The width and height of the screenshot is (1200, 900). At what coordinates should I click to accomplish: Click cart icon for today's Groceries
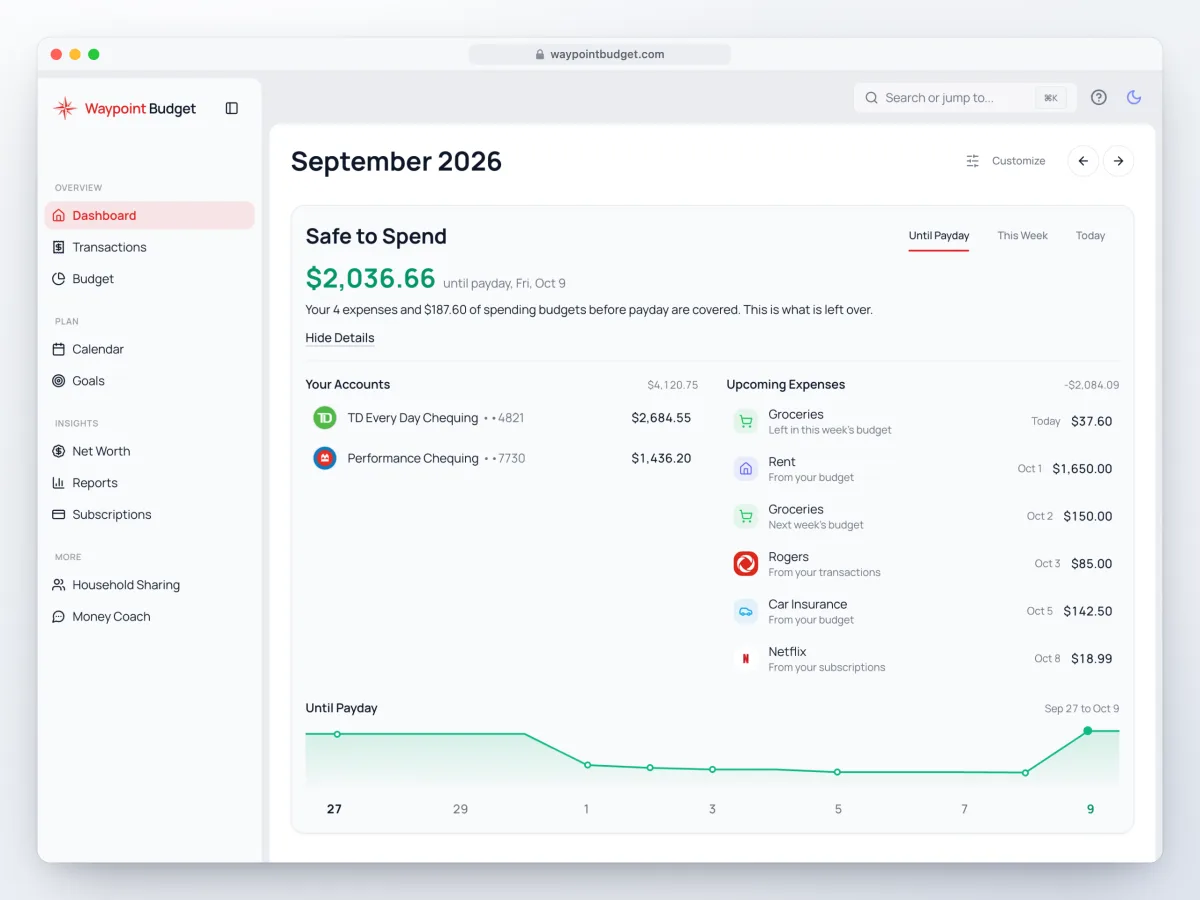(x=746, y=422)
